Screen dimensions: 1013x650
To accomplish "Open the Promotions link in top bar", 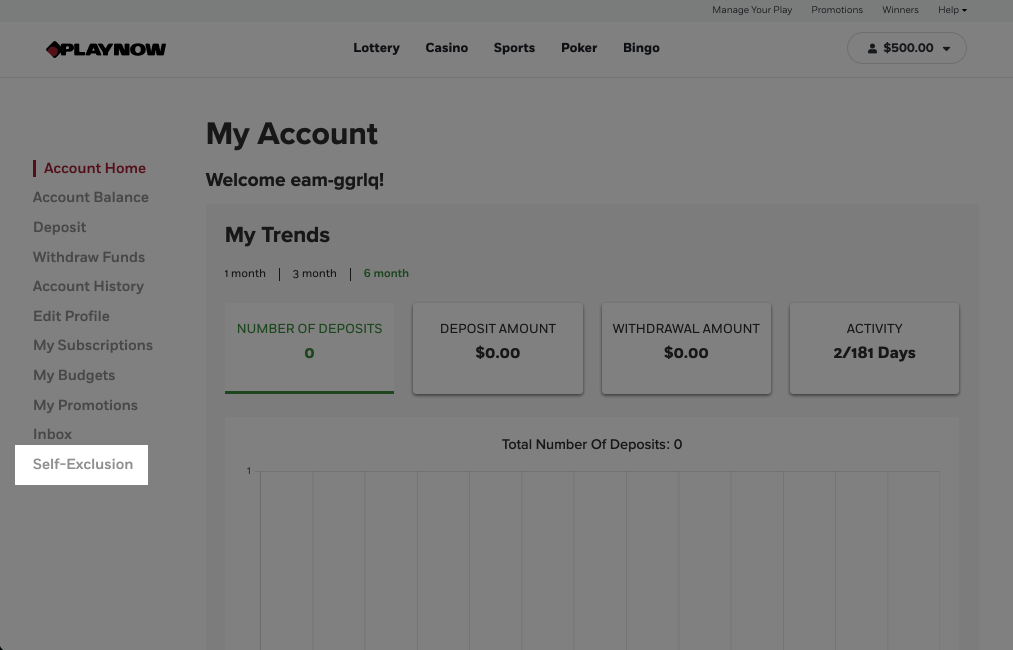I will click(837, 10).
